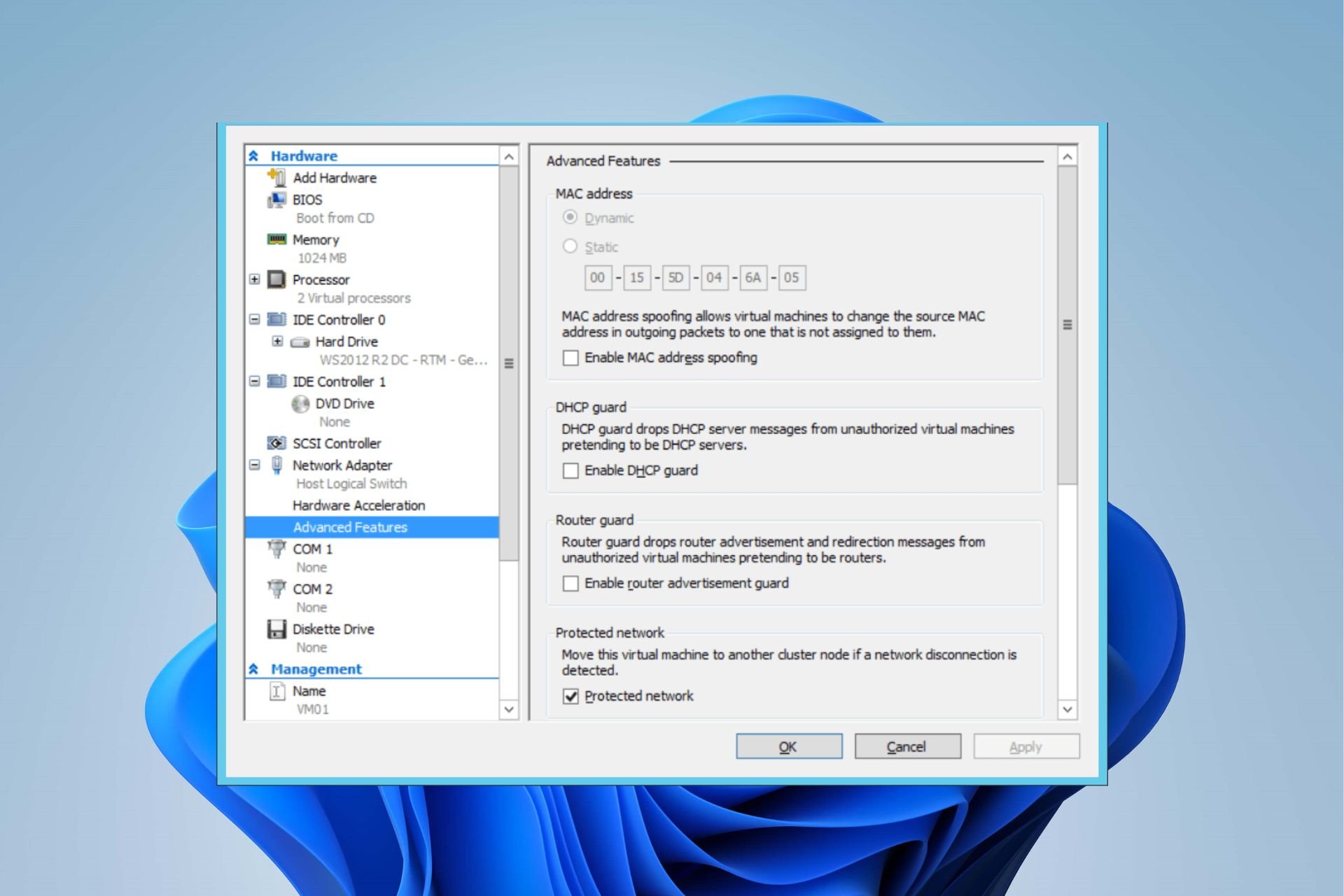Collapse the Hardware section chevron

click(x=254, y=156)
